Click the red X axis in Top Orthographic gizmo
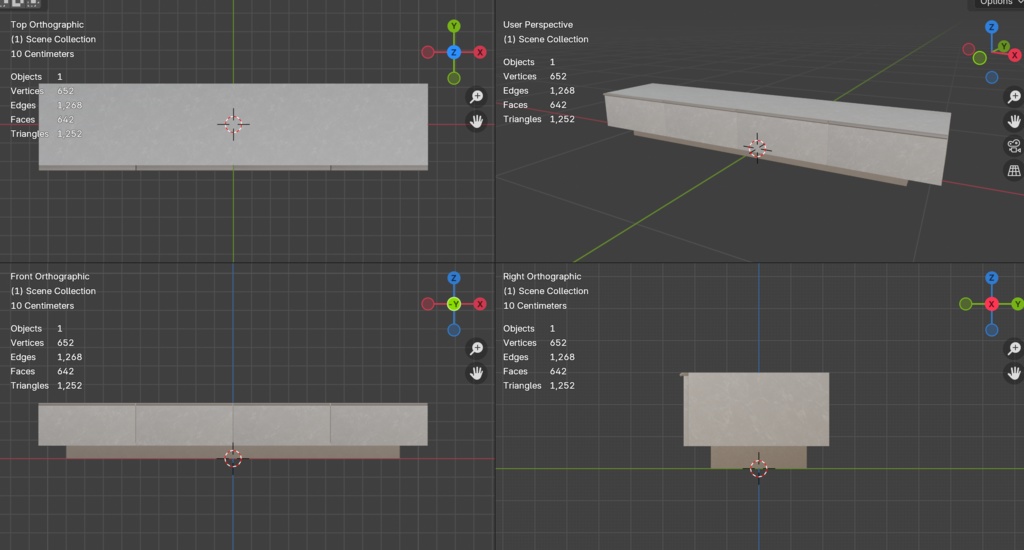 coord(480,52)
